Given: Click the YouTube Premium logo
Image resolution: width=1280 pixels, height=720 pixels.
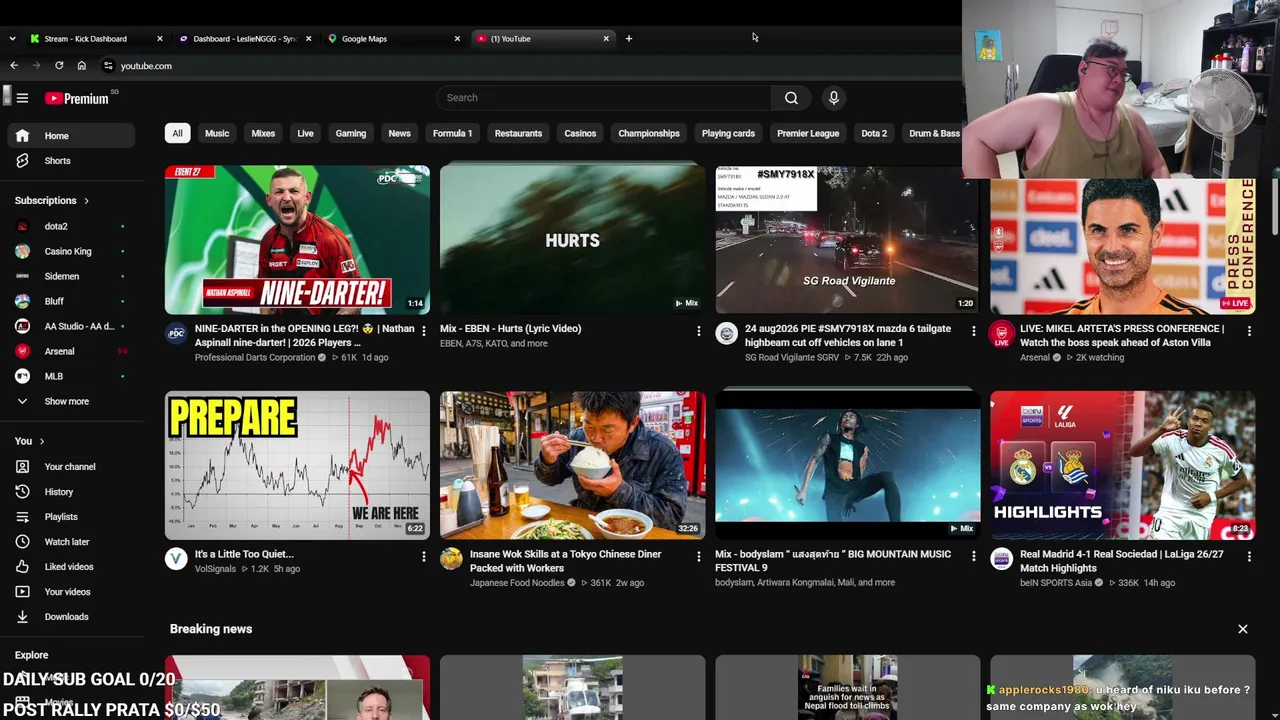Looking at the screenshot, I should (76, 98).
